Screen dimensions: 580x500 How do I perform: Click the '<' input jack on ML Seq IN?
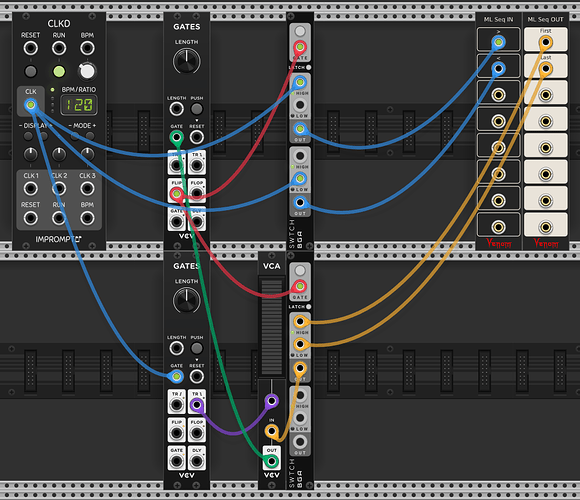coord(499,69)
